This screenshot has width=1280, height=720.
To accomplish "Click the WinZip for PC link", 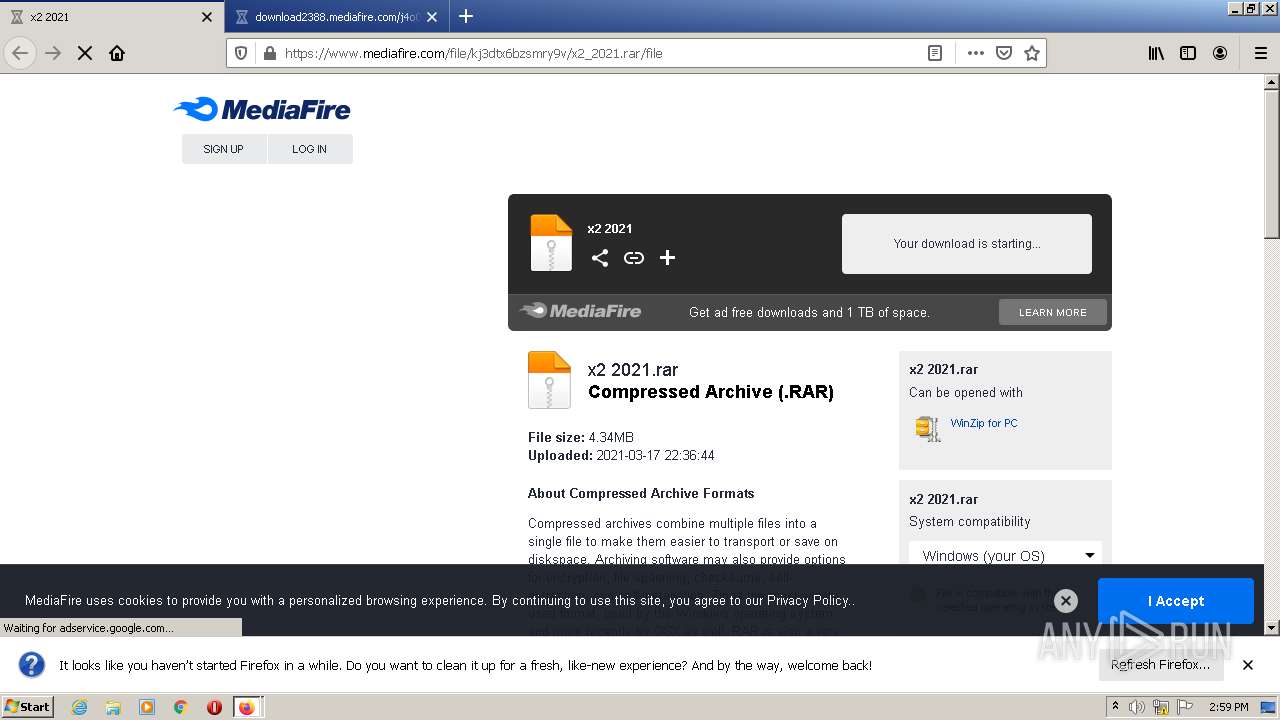I will (984, 423).
